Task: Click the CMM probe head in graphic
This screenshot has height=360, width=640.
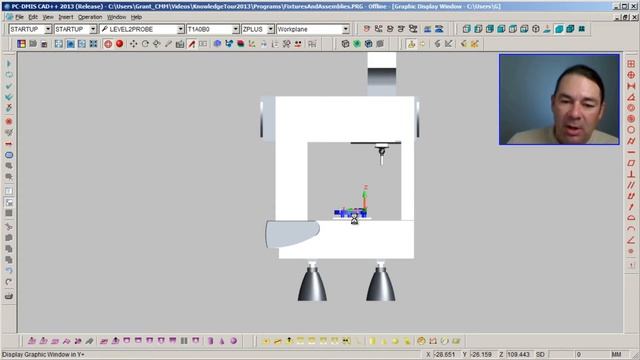Action: tap(382, 154)
